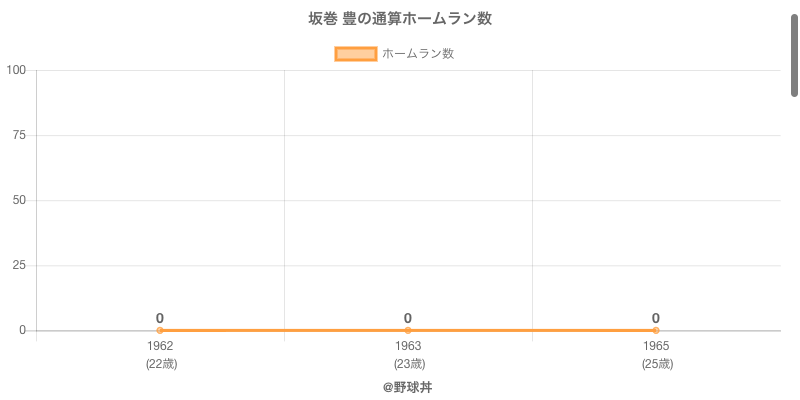Screen dimensions: 800x400
Task: Click the 1965 x-axis year label
Action: click(x=656, y=346)
